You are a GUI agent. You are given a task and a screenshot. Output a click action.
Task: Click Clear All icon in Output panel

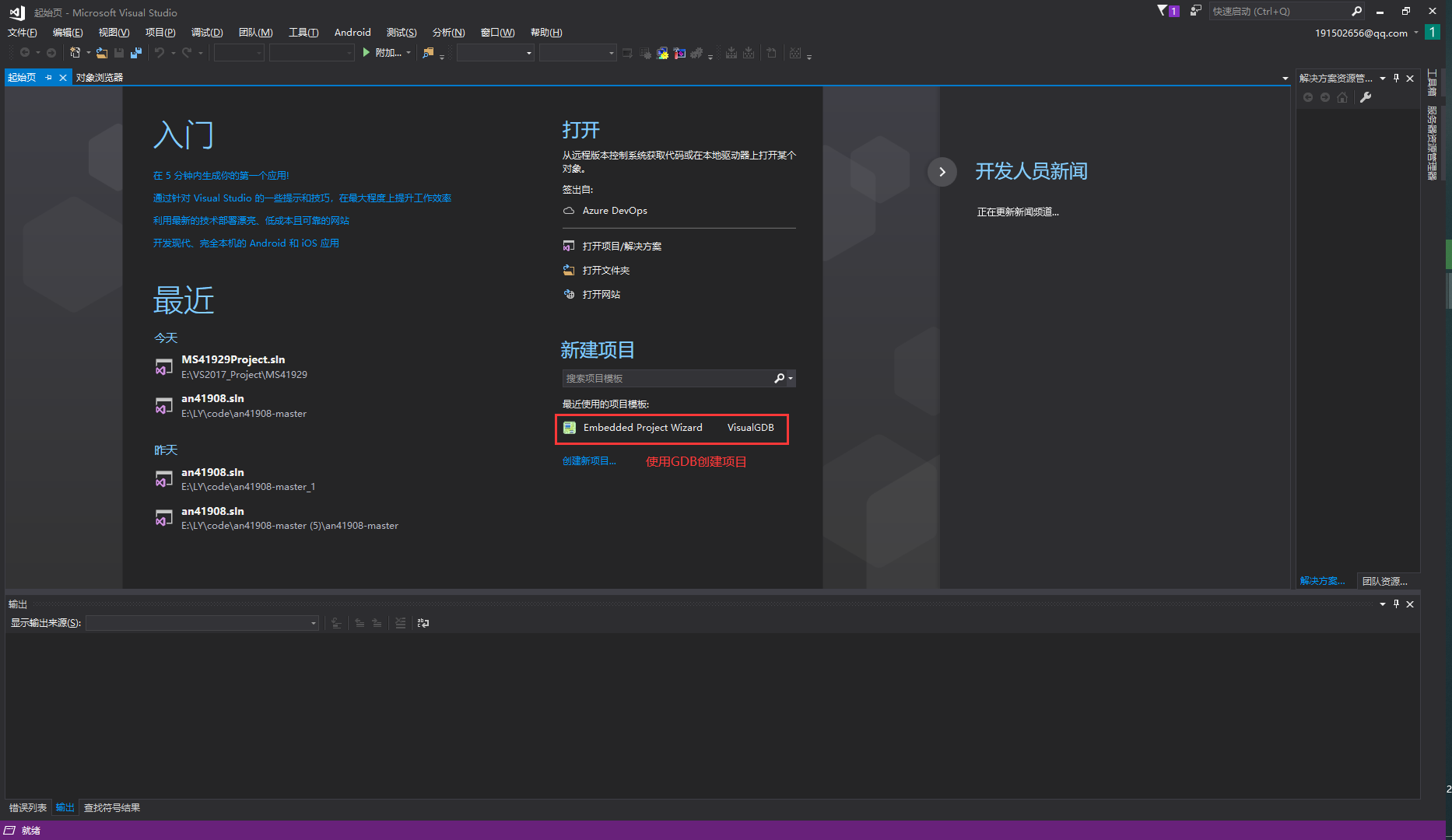tap(400, 623)
